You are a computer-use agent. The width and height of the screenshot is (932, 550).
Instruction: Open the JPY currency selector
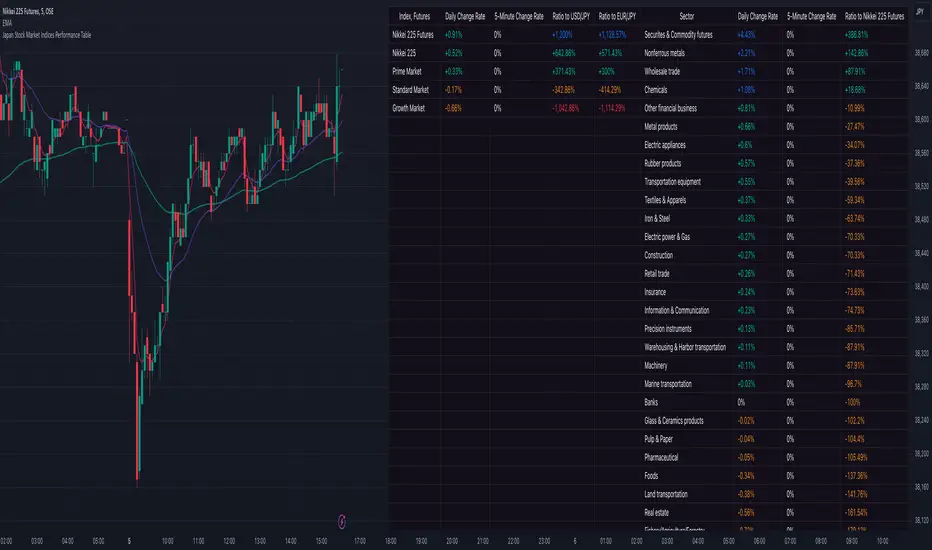pos(919,12)
